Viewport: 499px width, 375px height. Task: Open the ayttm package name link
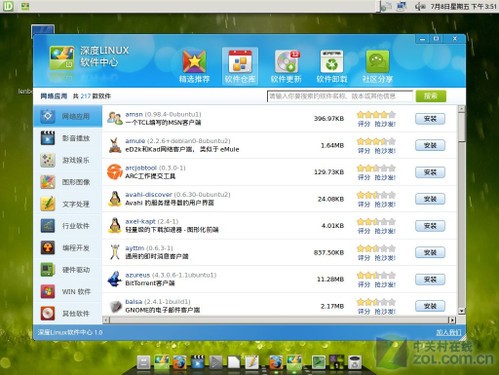pos(134,248)
